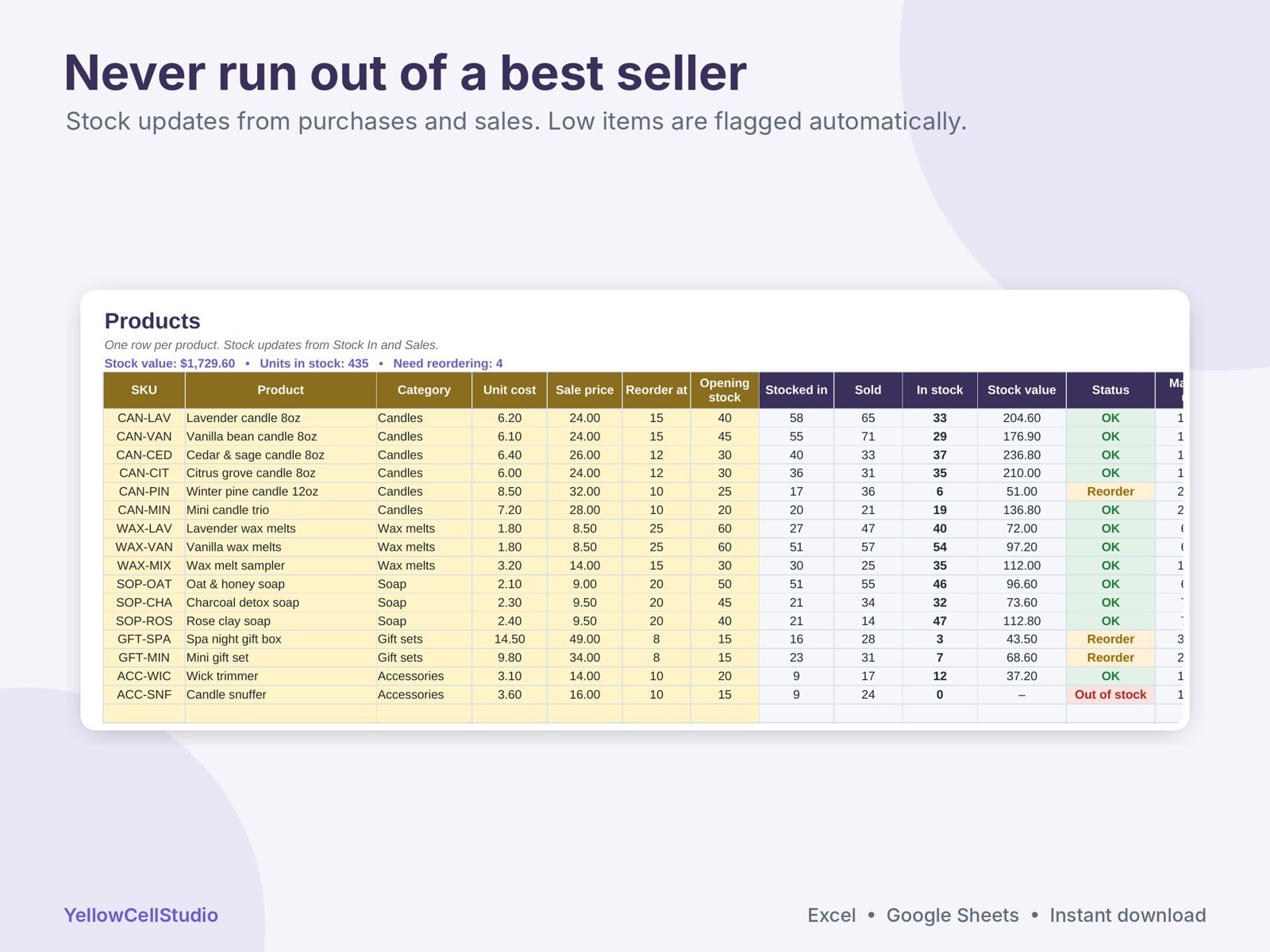Click the Stock value column header
1270x952 pixels.
(x=1022, y=390)
